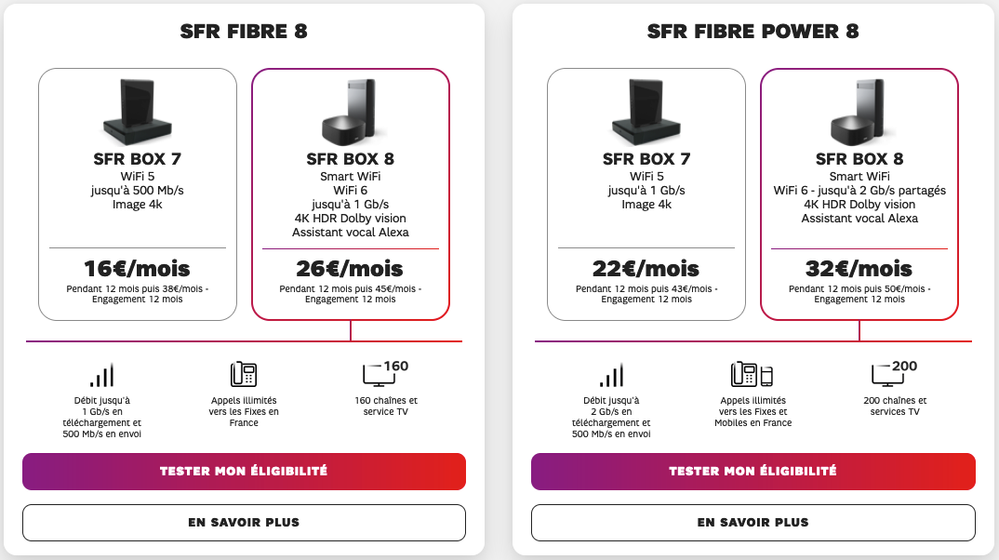Screen dimensions: 999x560
Task: Choose the 26€/mois SFR Box 8 option
Action: coord(351,269)
